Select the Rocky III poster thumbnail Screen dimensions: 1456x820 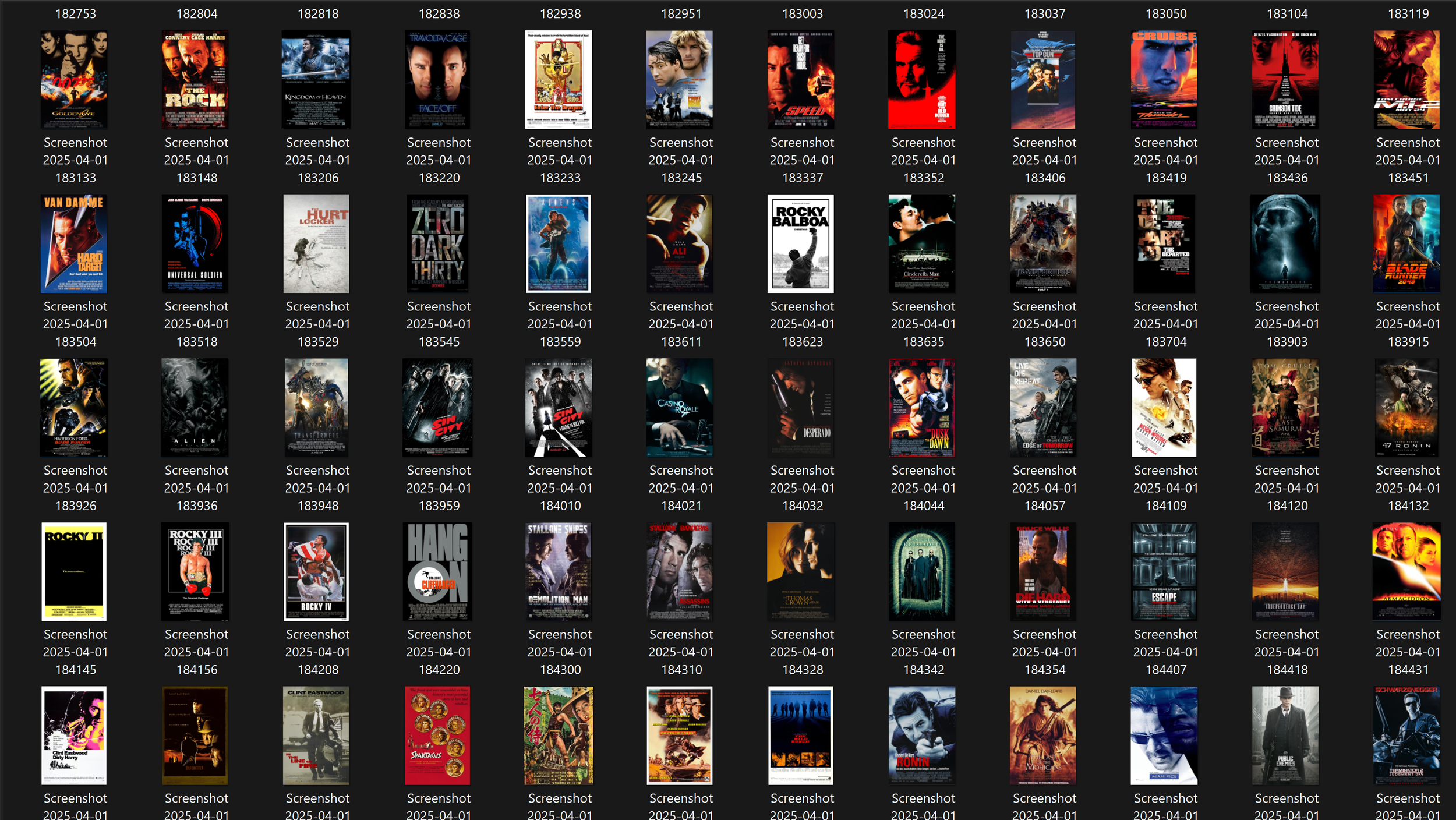point(195,571)
